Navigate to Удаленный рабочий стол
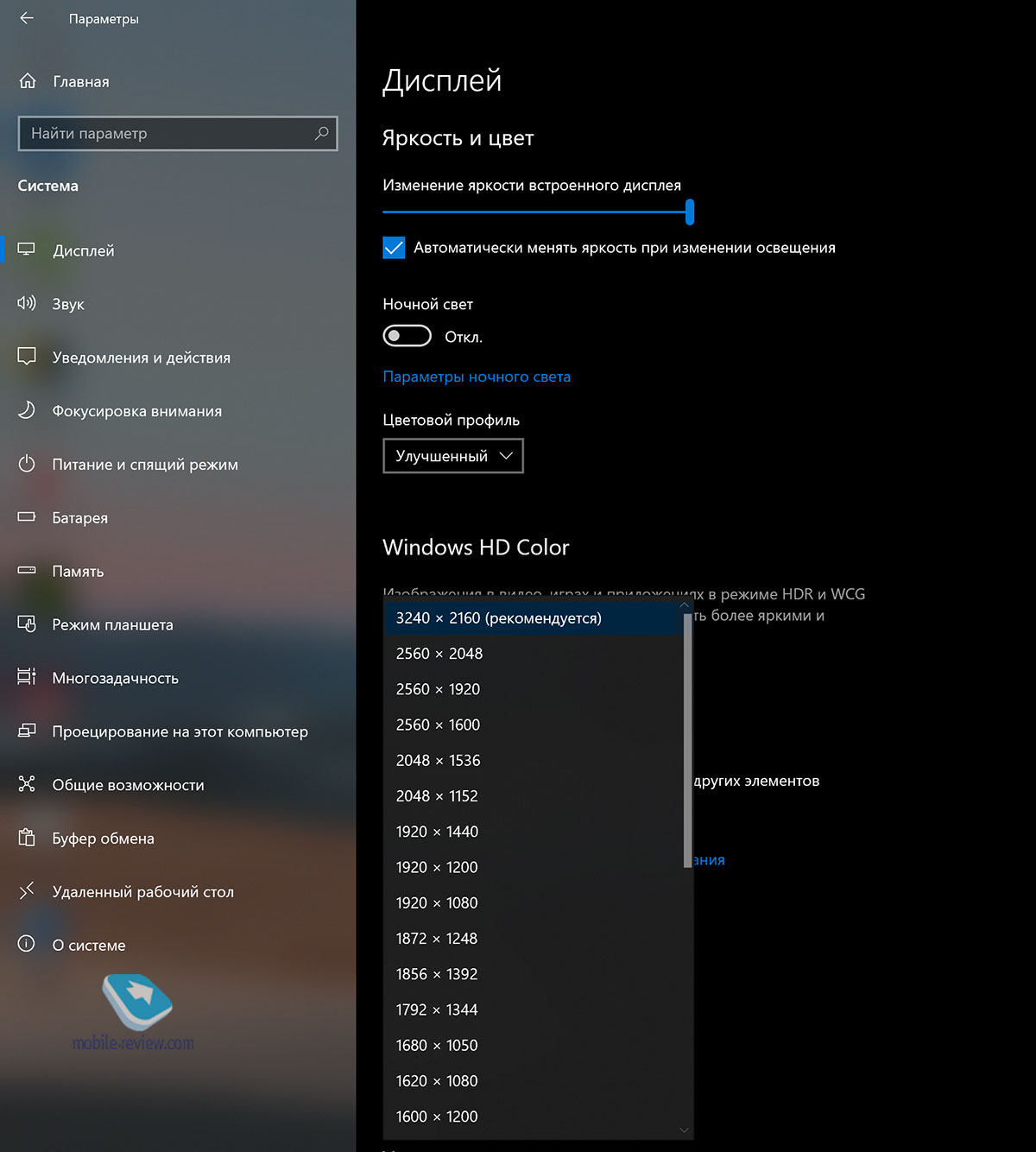Image resolution: width=1036 pixels, height=1152 pixels. (142, 891)
